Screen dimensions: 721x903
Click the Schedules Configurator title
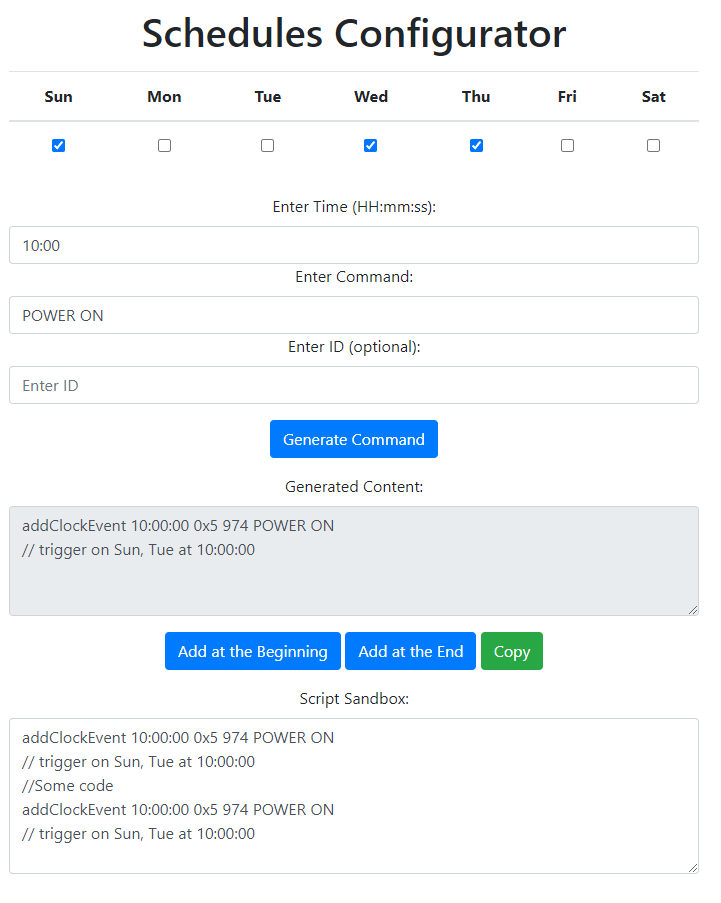click(x=354, y=33)
